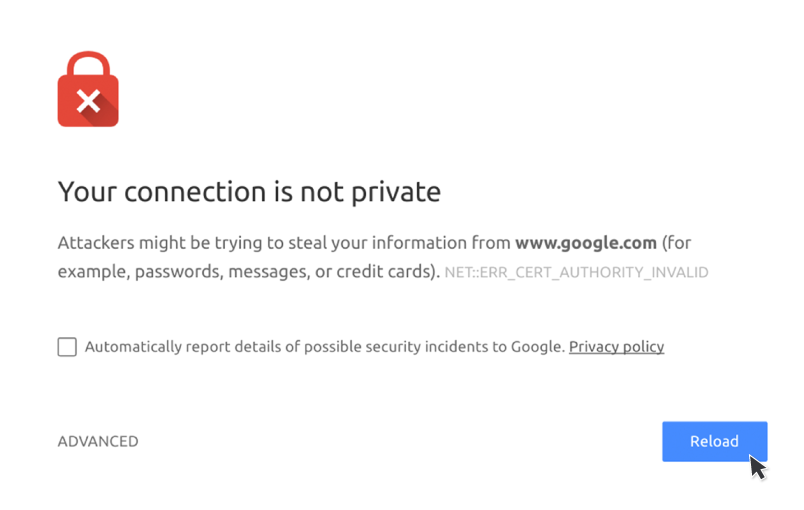Viewport: 804px width, 510px height.
Task: Enable automatic security incident reporting checkbox
Action: click(67, 347)
